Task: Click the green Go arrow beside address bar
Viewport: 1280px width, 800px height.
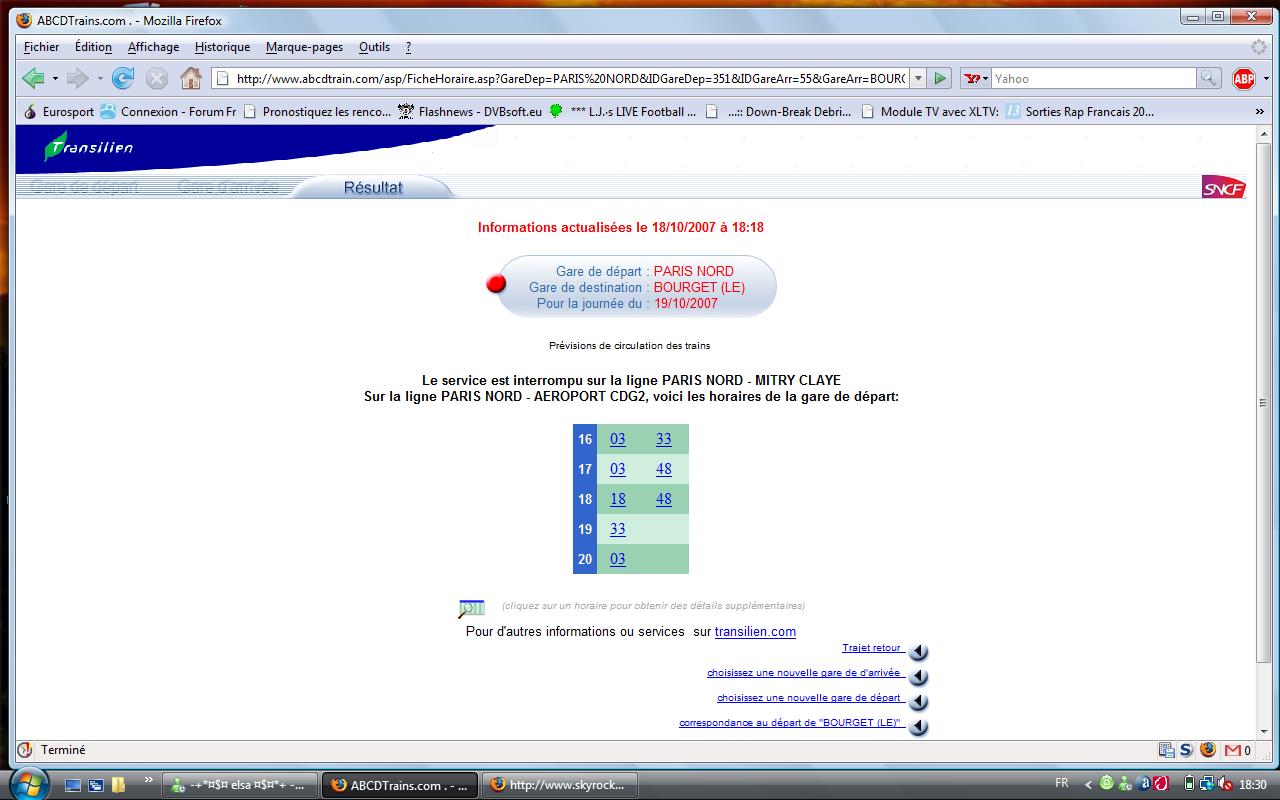Action: (x=940, y=78)
